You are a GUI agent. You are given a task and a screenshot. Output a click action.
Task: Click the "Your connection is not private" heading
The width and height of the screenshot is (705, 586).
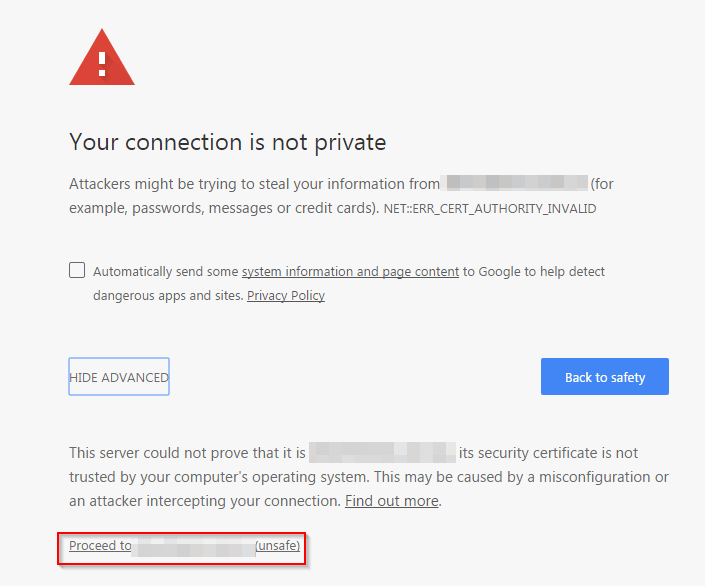pyautogui.click(x=227, y=142)
